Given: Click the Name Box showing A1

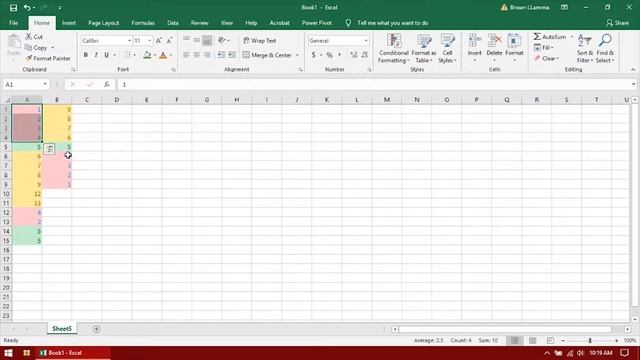Looking at the screenshot, I should [25, 84].
